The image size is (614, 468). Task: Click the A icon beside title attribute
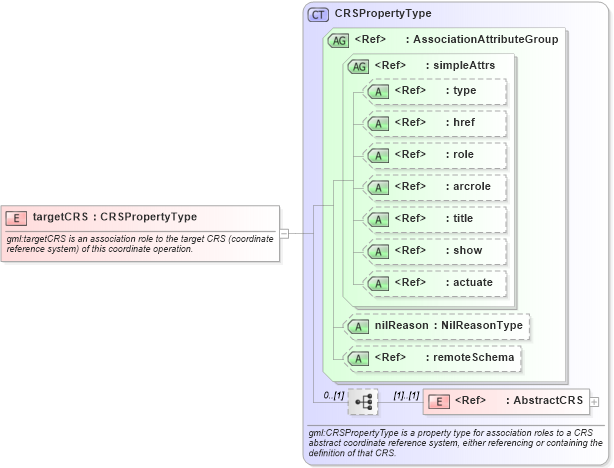[378, 220]
